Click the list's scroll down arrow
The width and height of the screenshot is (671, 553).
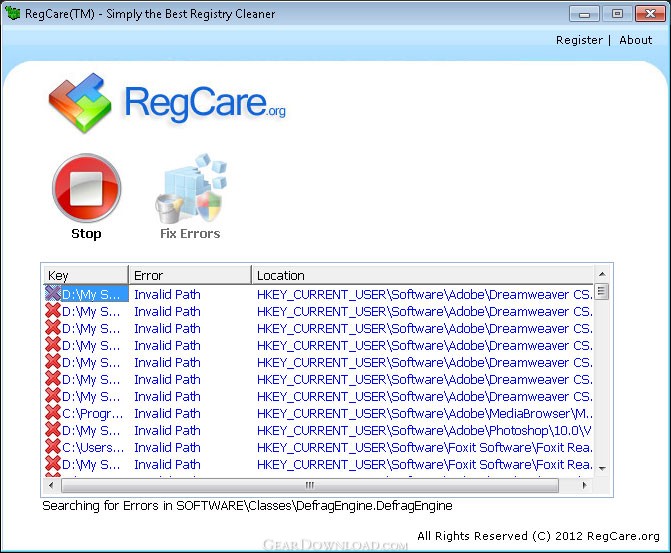coord(602,469)
